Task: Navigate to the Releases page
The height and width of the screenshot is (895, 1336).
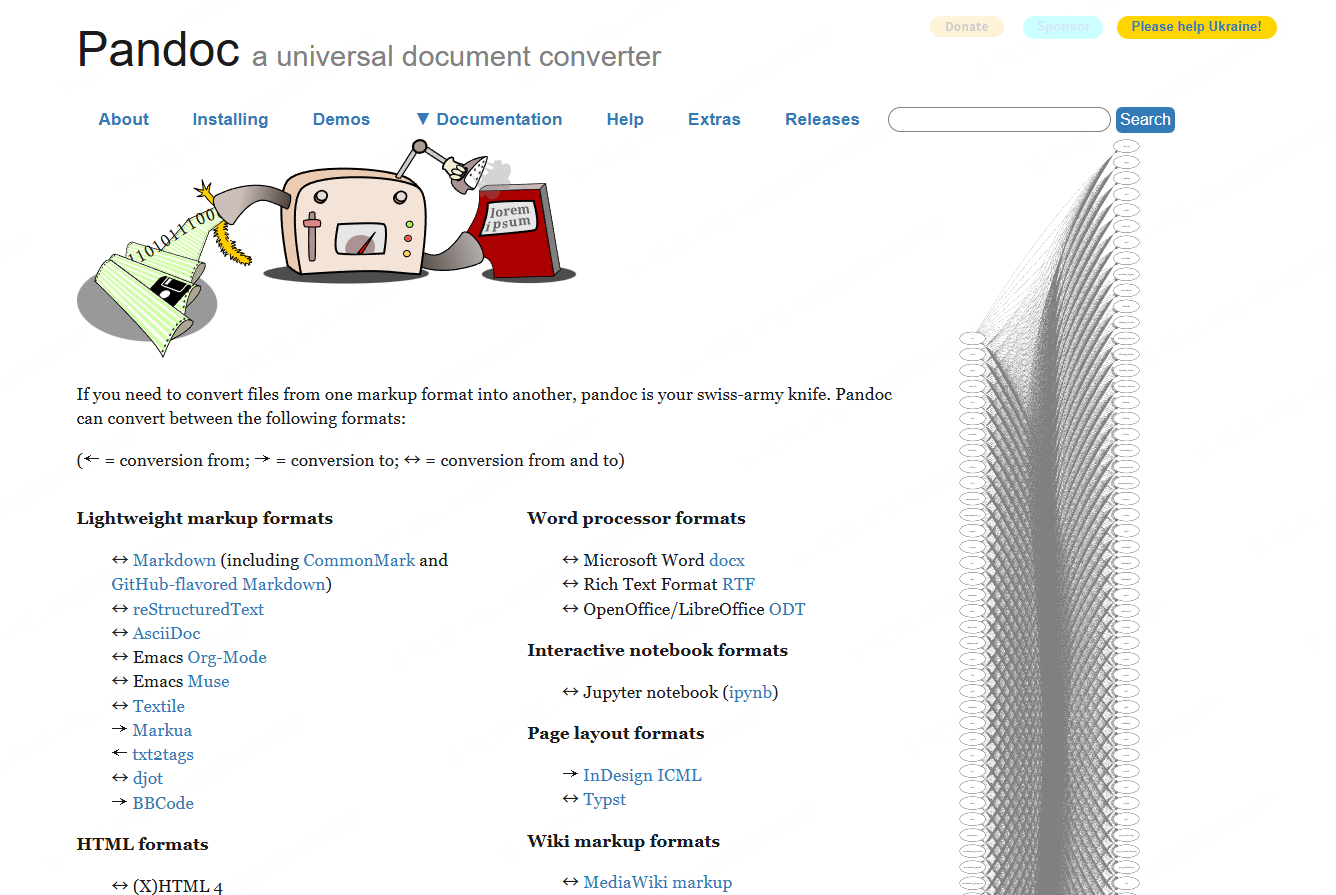Action: 822,119
